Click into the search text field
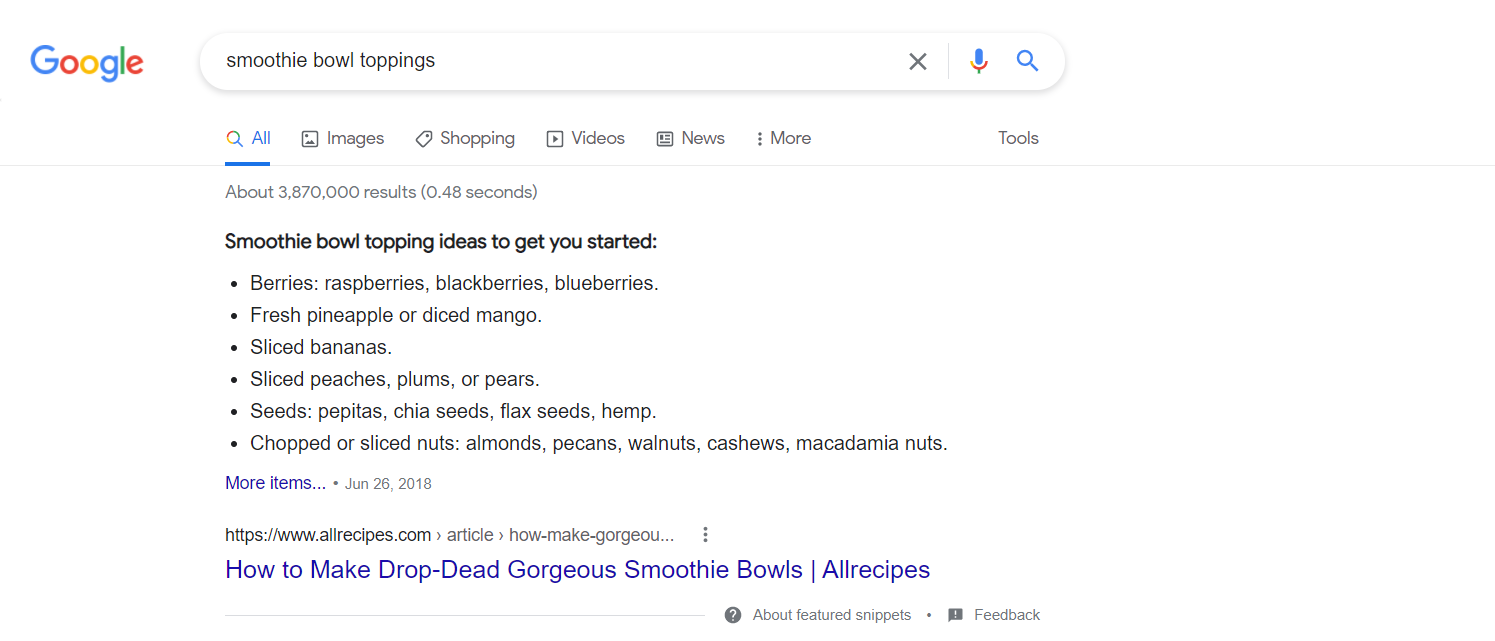 pos(550,61)
